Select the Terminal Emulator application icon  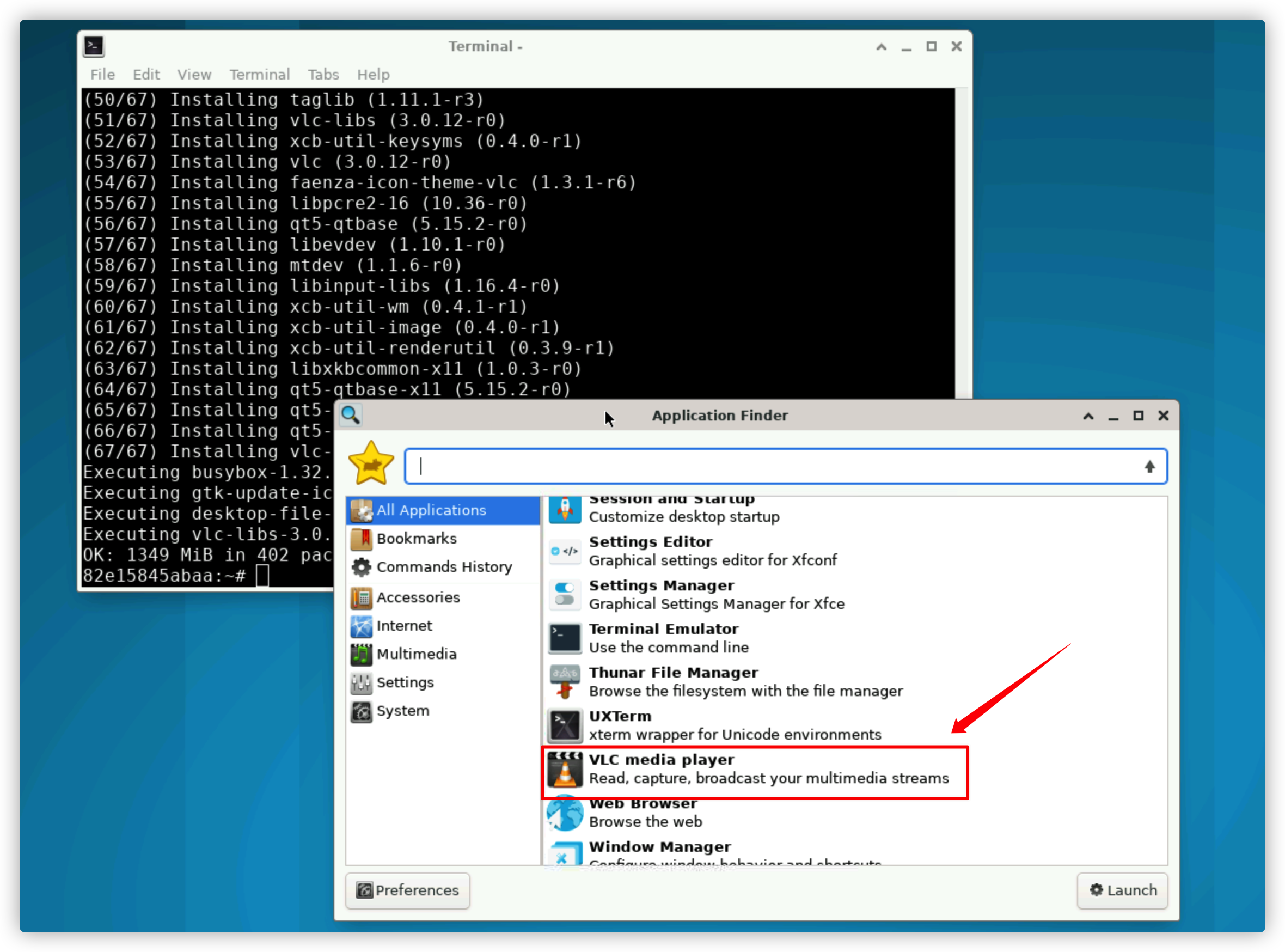coord(565,638)
